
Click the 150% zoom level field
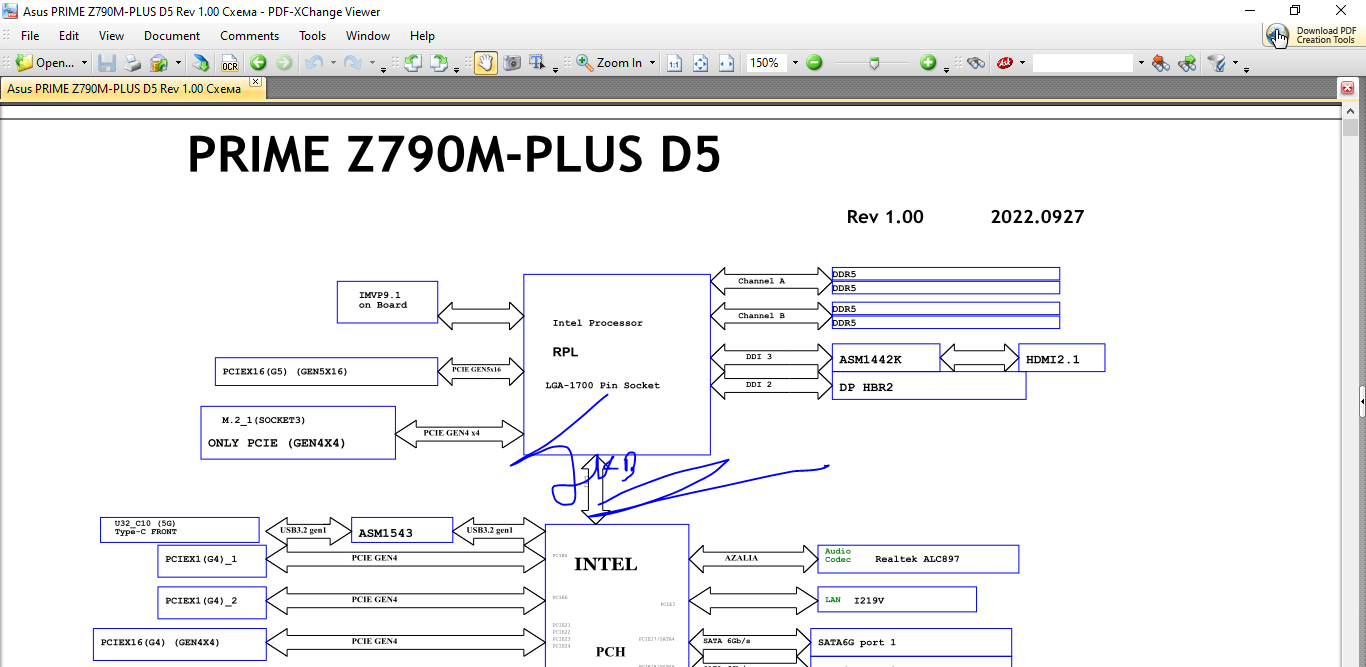766,63
